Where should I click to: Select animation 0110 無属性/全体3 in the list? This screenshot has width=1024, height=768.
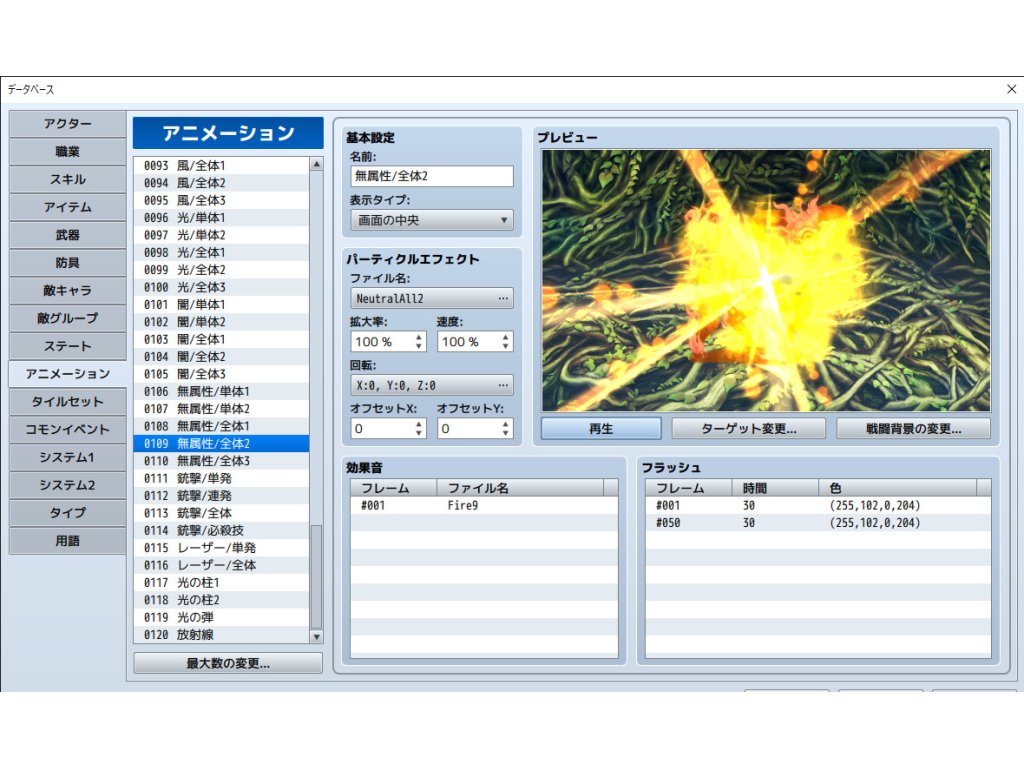[220, 461]
